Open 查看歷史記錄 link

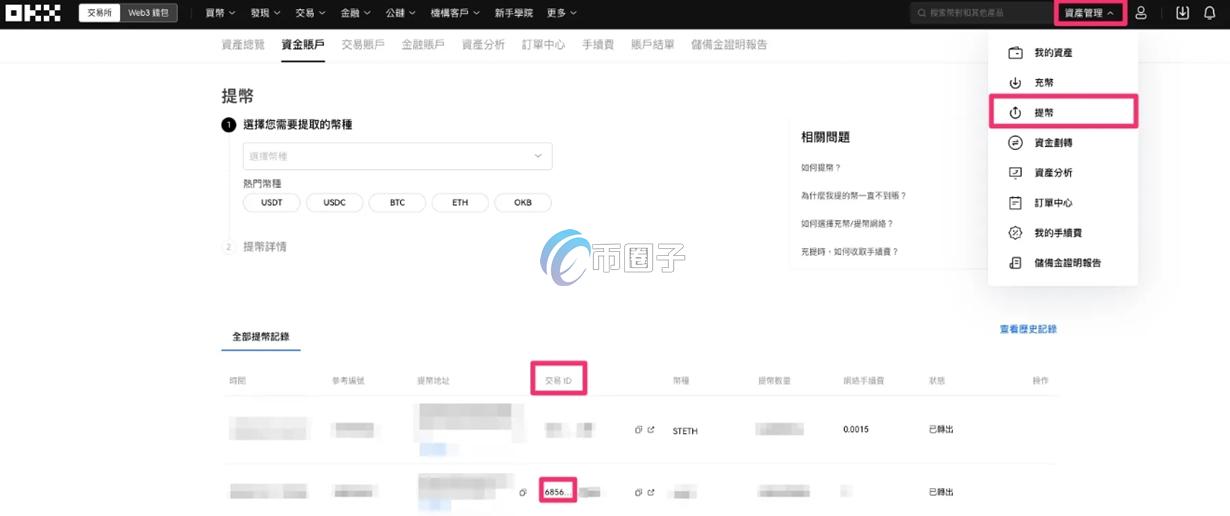click(1028, 329)
